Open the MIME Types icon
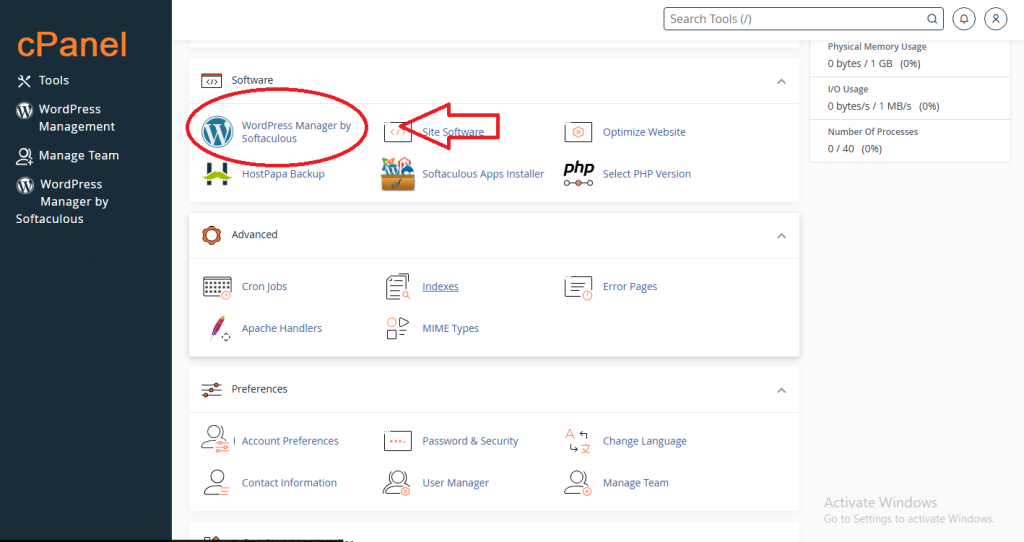This screenshot has width=1024, height=542. (x=398, y=328)
